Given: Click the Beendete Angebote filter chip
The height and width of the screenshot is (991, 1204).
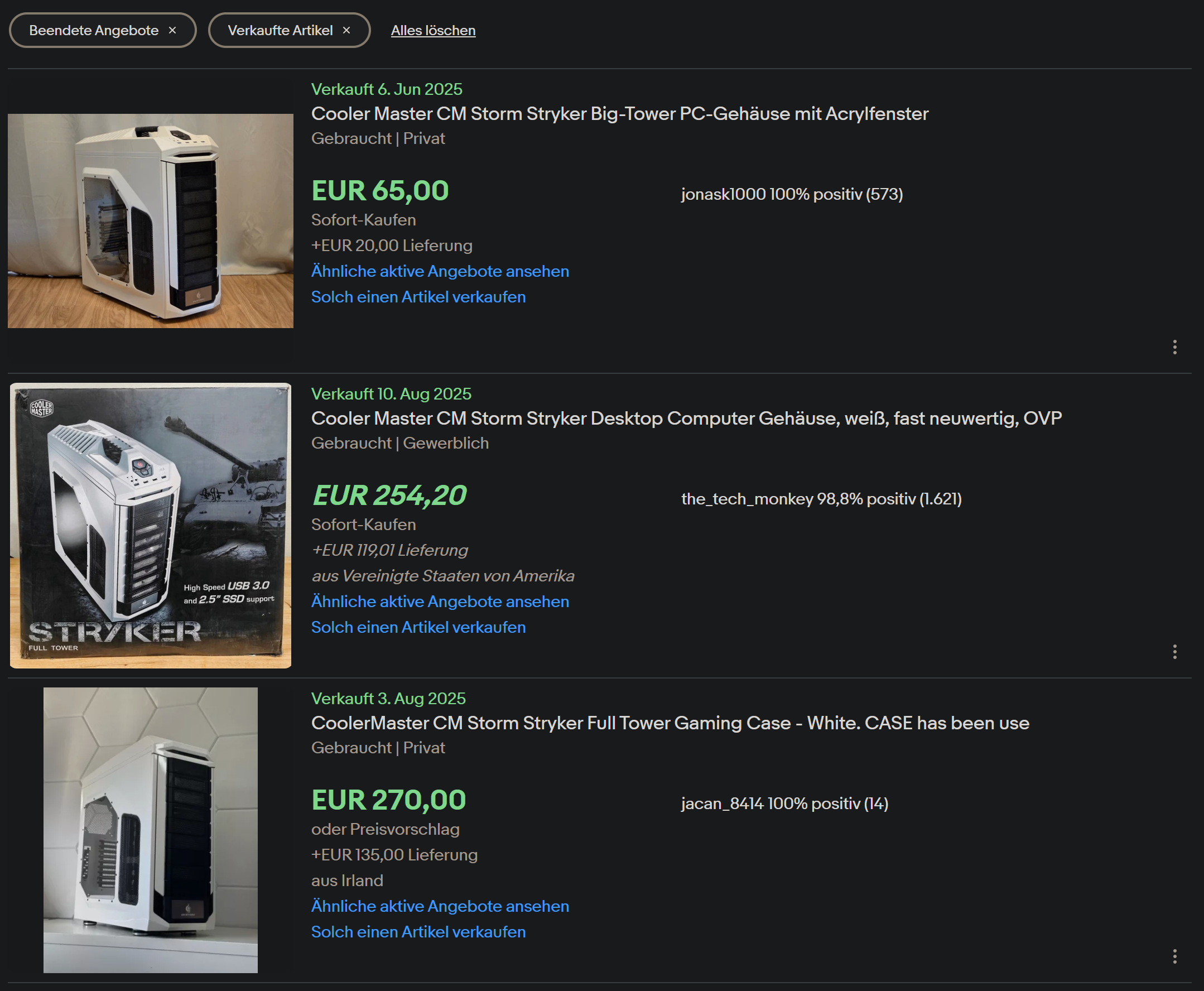Looking at the screenshot, I should click(x=103, y=30).
